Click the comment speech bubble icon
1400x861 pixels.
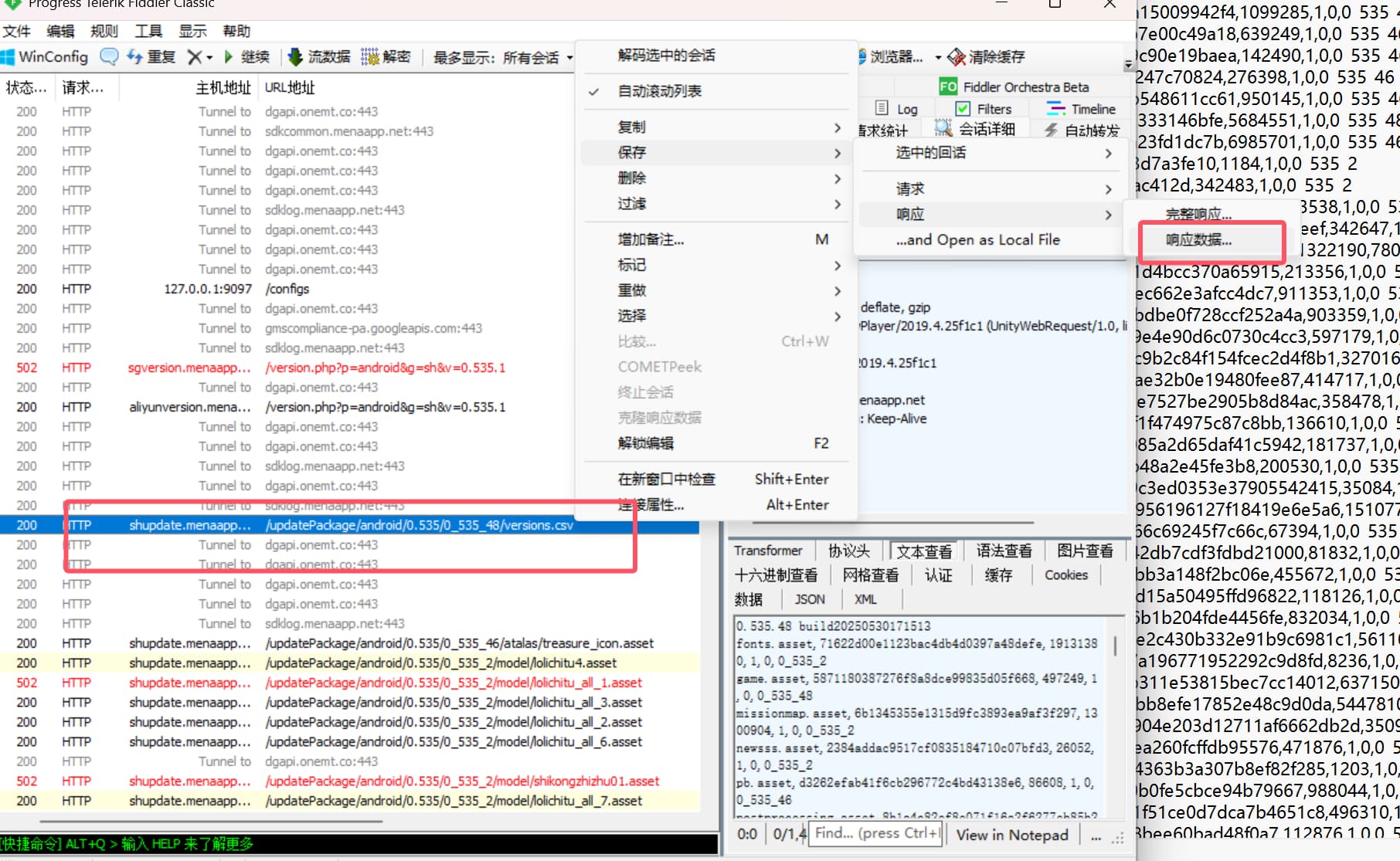click(x=110, y=56)
